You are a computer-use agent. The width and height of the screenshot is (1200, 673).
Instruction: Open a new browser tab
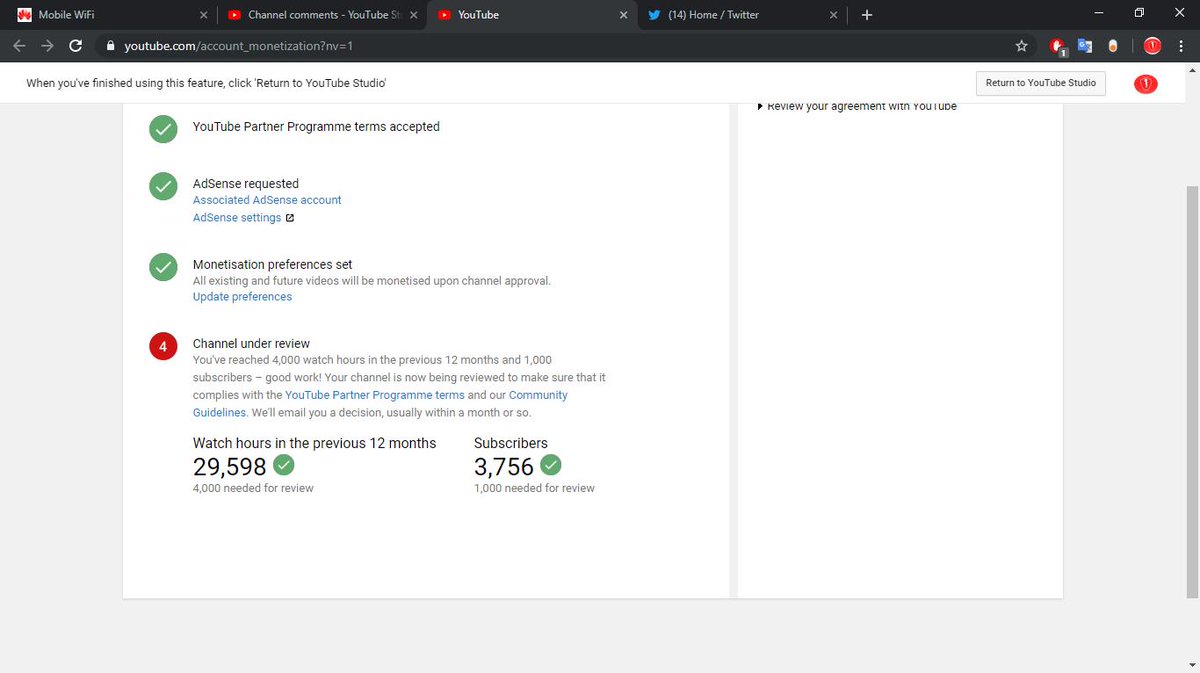click(x=867, y=15)
